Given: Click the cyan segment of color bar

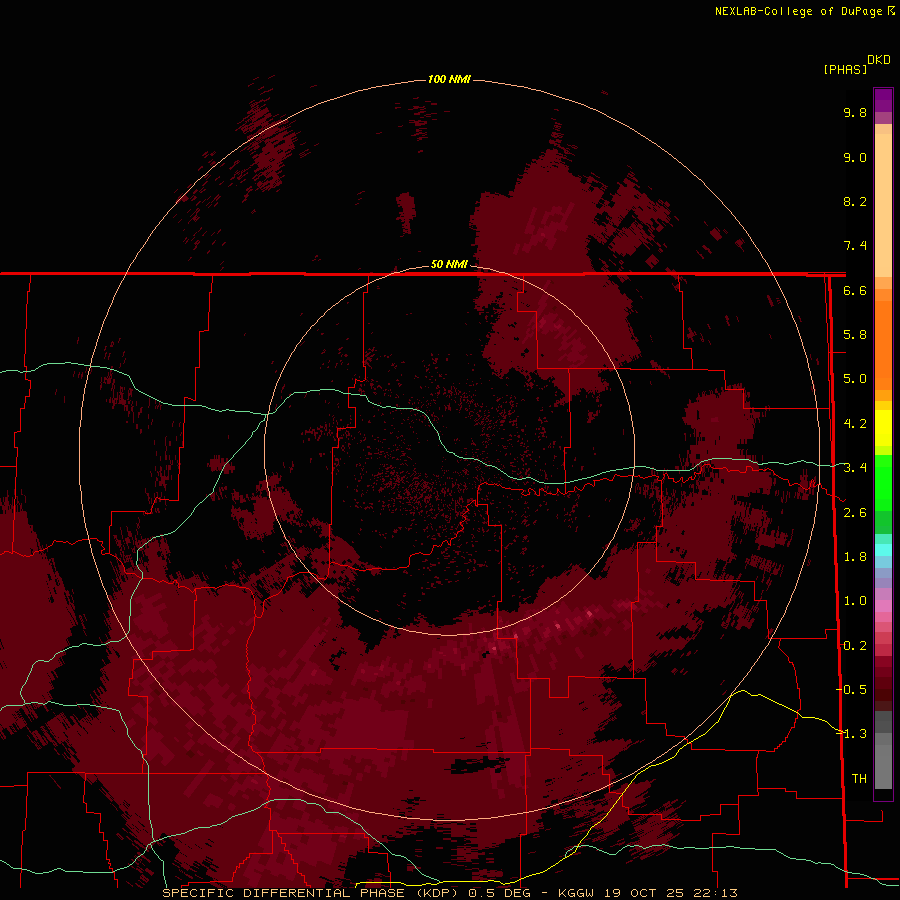Looking at the screenshot, I should (x=883, y=550).
